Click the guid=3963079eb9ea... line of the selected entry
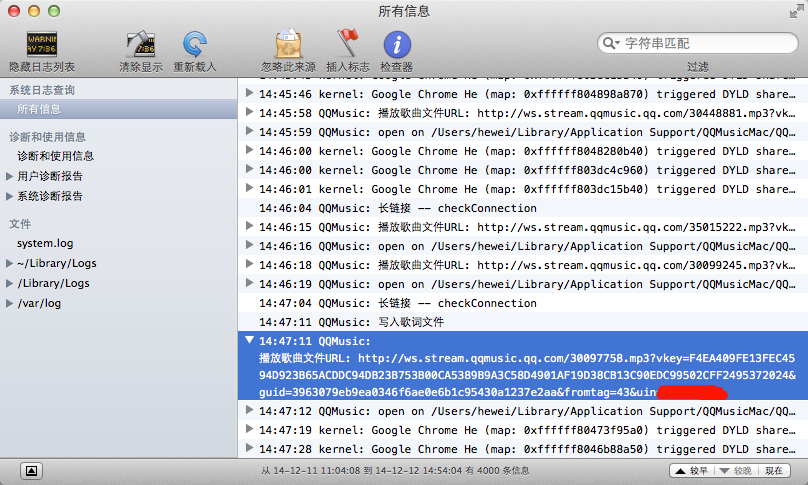This screenshot has width=808, height=485. [458, 392]
